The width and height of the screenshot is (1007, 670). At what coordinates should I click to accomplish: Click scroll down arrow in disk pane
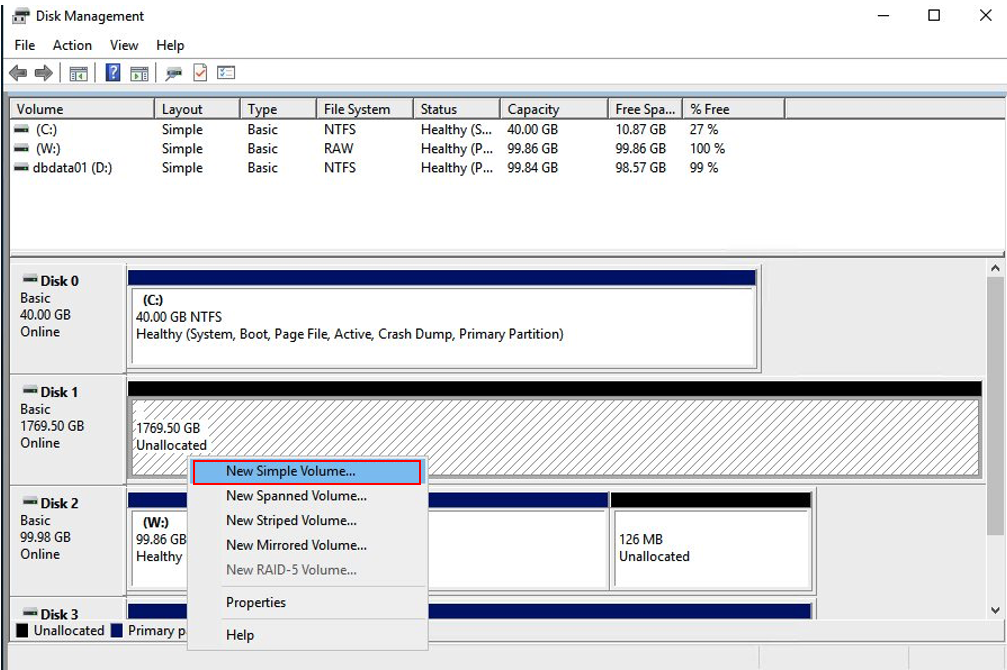995,610
